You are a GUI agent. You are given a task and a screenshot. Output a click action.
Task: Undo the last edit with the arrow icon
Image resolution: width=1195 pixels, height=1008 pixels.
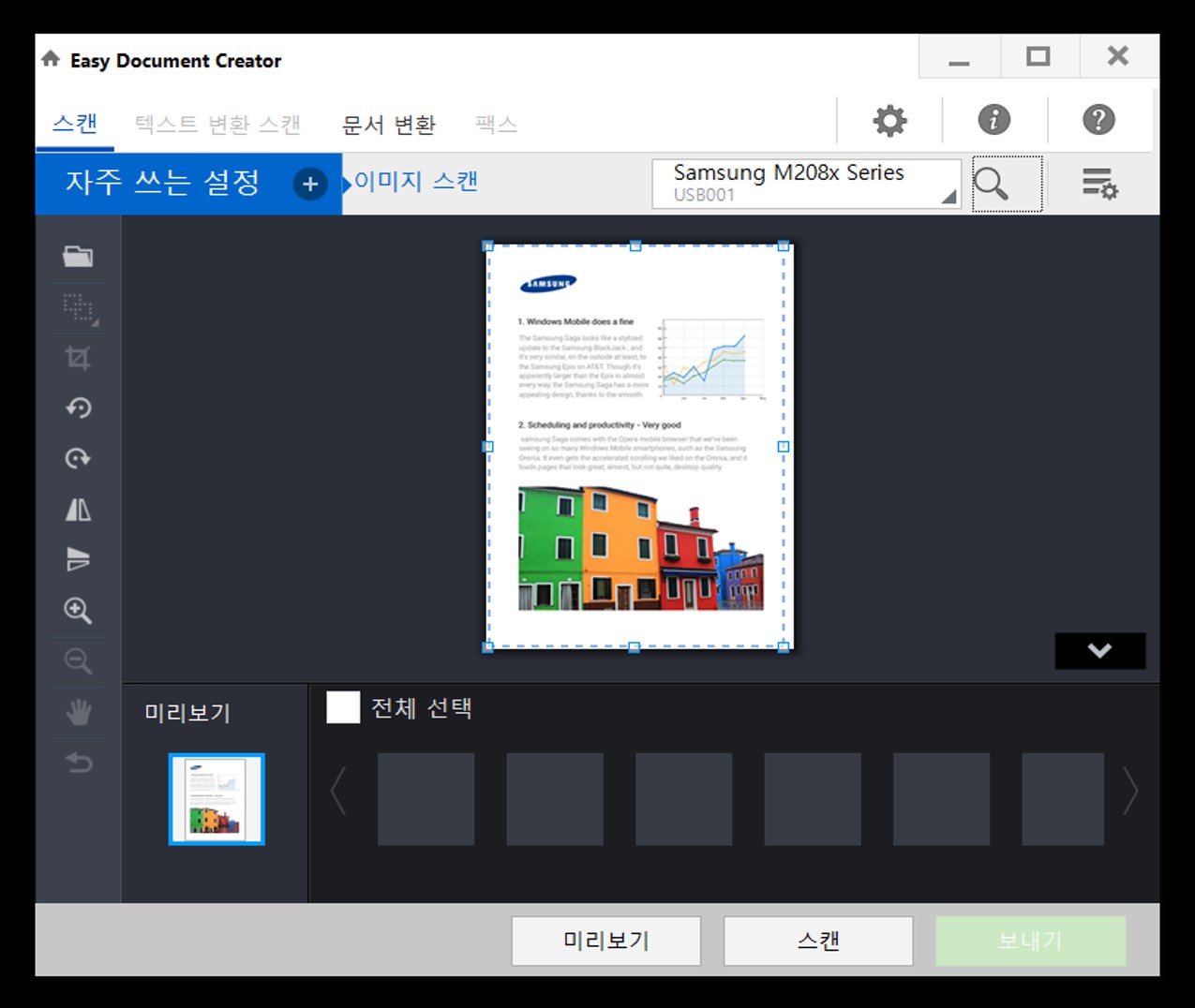coord(78,763)
